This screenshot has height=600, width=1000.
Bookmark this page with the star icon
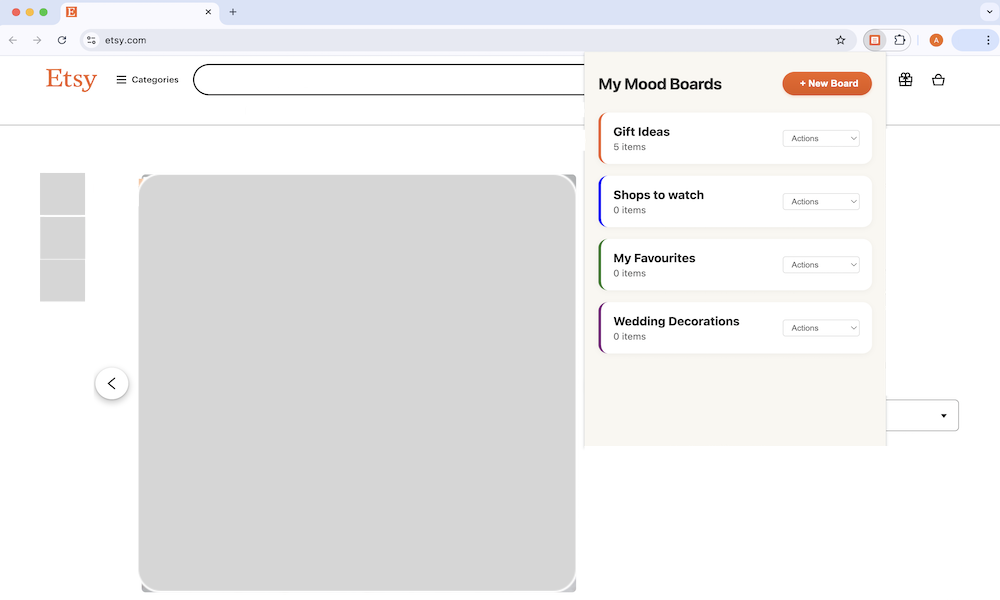(x=841, y=40)
